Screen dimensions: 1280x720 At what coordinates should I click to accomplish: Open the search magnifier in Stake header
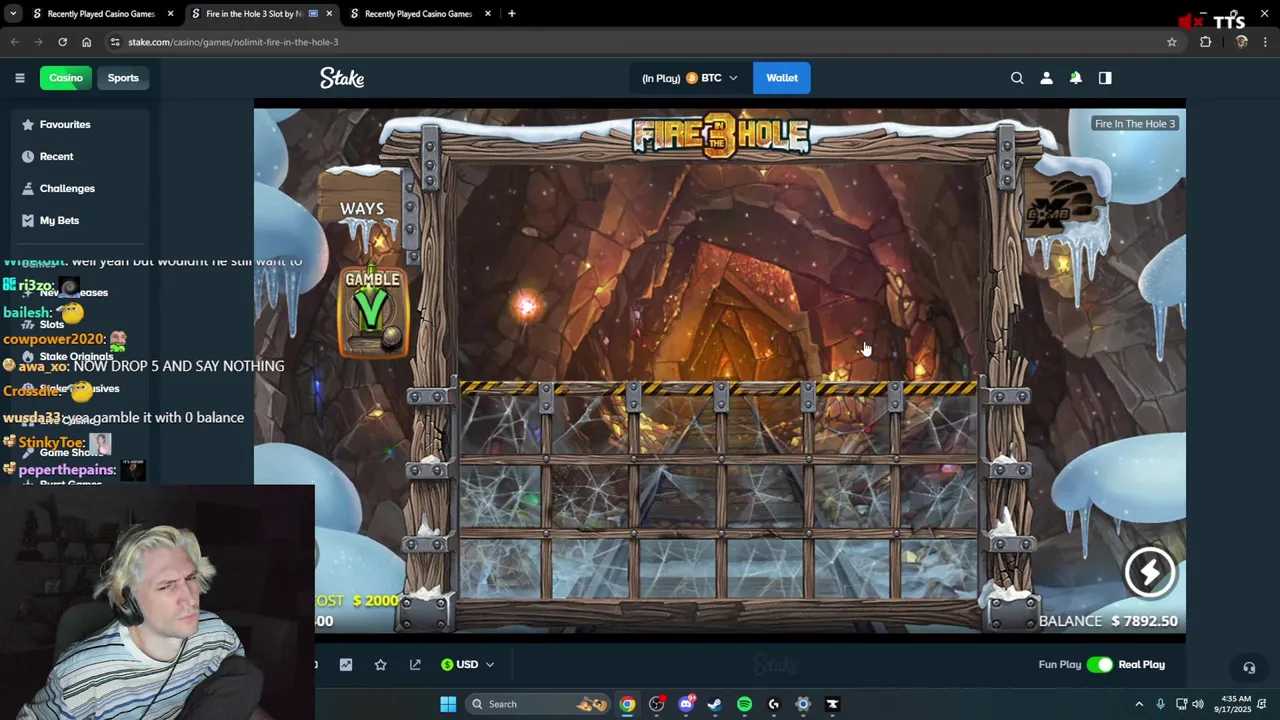coord(1017,78)
